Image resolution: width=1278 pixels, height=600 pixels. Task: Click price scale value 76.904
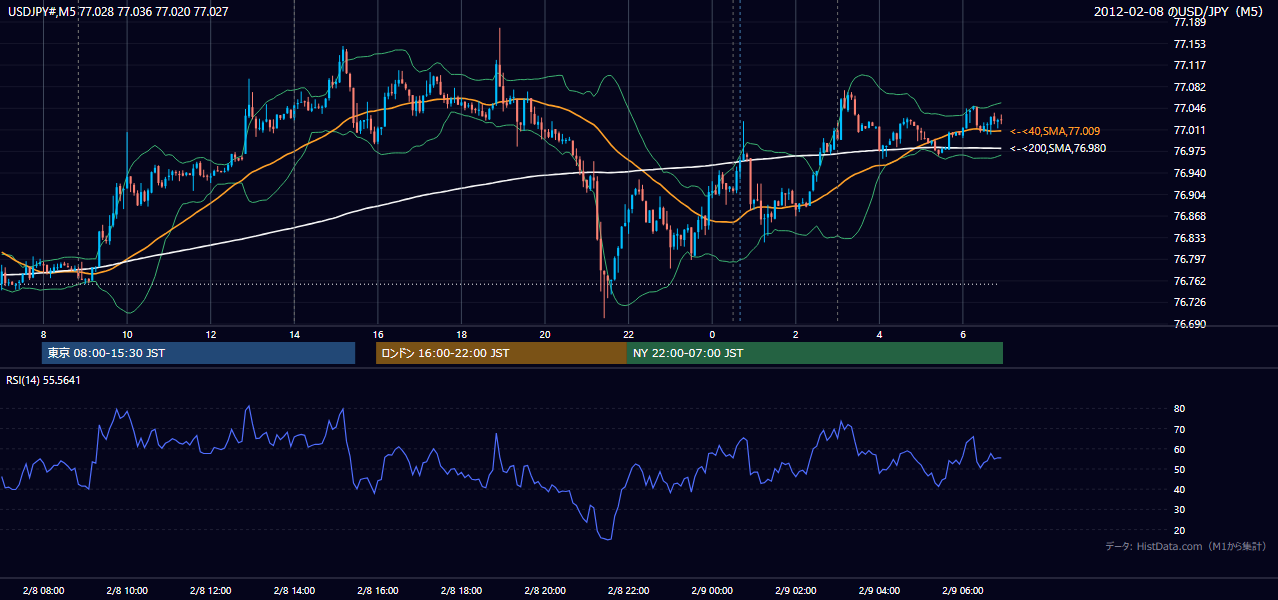coord(1190,195)
